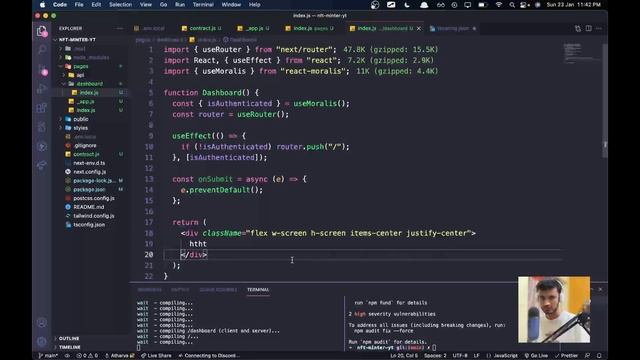Open the editor more actions ellipsis
Viewport: 640px width, 360px height.
[599, 29]
